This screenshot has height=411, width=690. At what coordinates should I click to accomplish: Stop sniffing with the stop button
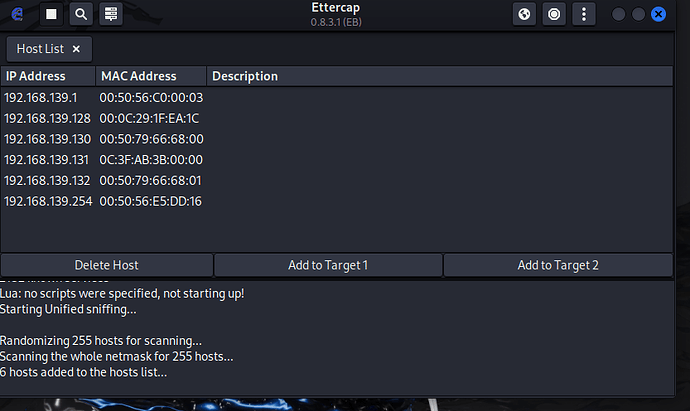(51, 14)
